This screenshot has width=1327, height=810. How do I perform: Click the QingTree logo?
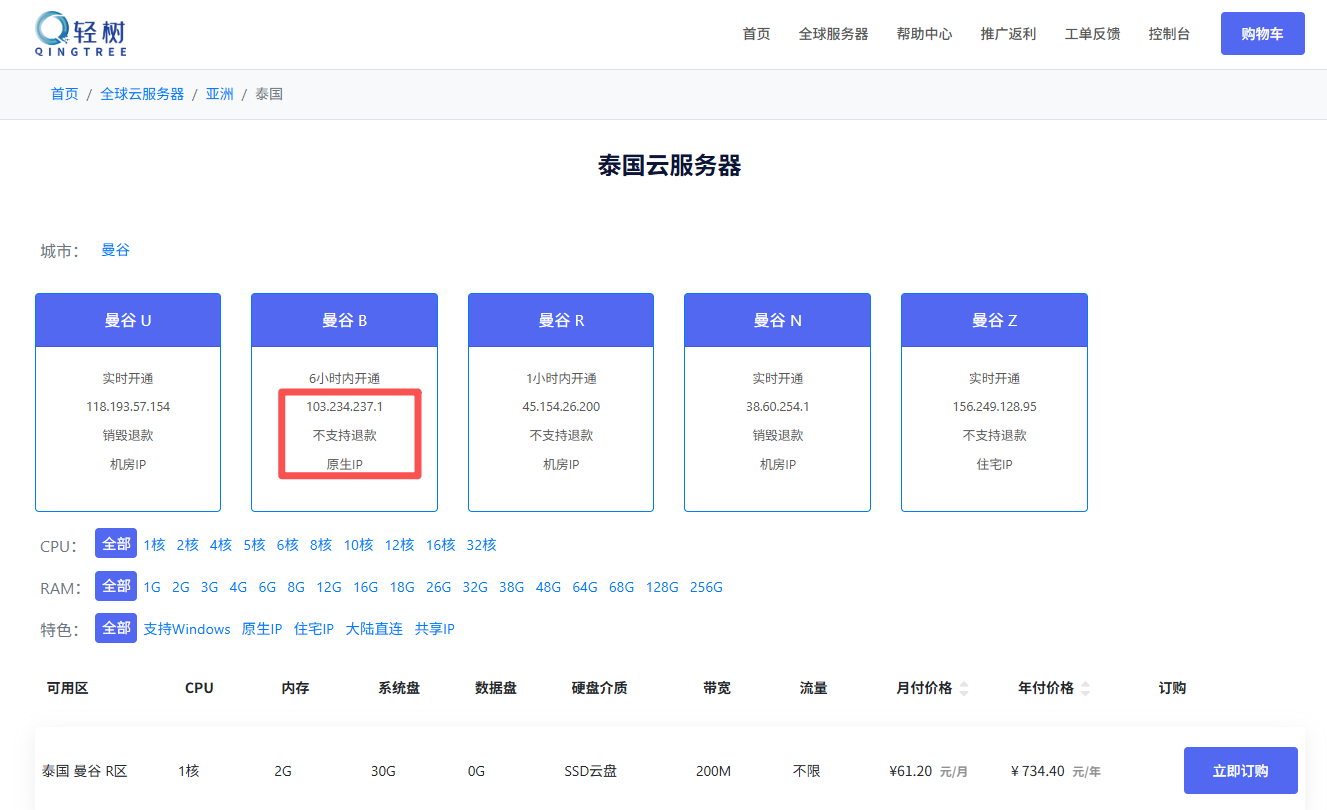point(81,34)
